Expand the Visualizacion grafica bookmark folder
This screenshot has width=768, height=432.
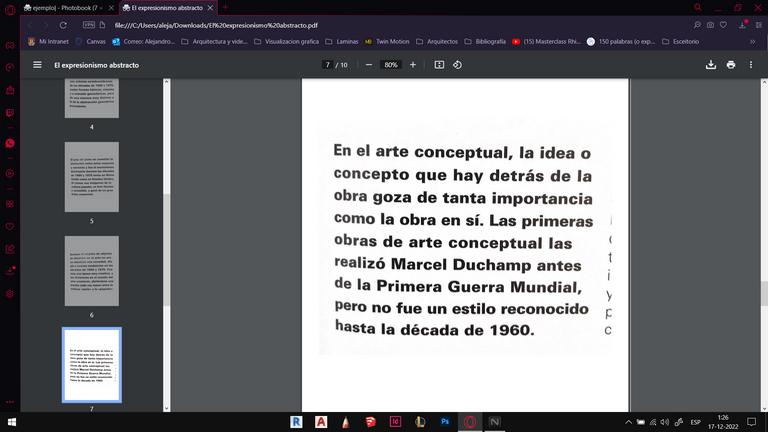click(287, 42)
